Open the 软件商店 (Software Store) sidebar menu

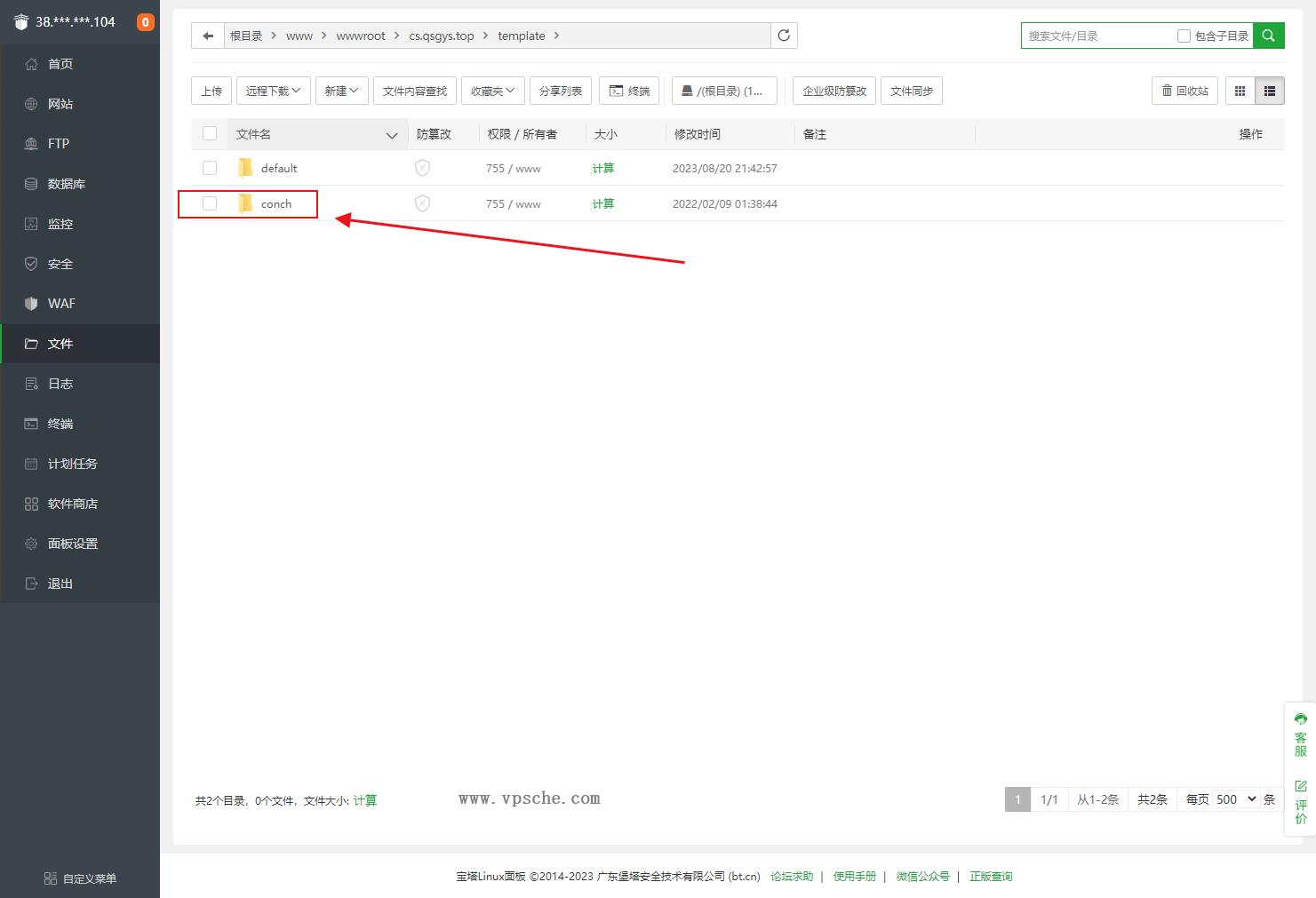[x=73, y=504]
